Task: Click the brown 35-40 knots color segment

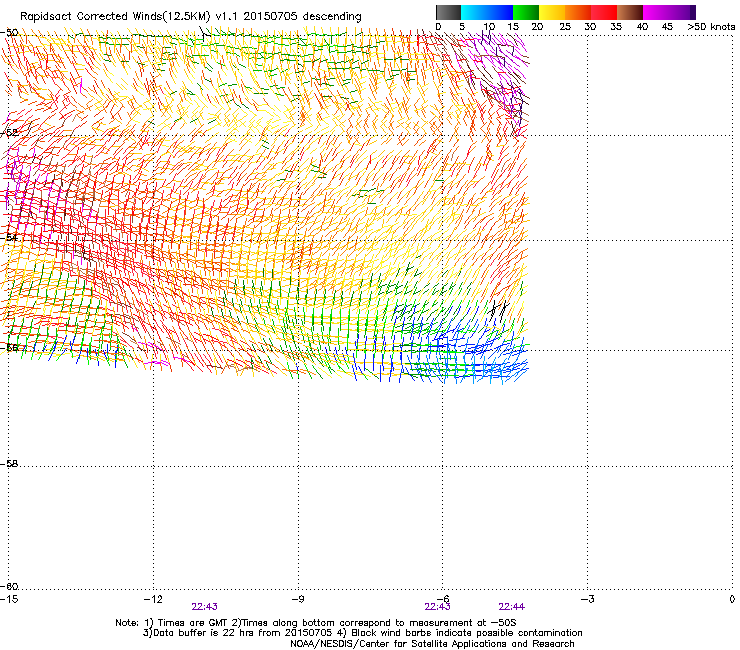Action: (630, 12)
